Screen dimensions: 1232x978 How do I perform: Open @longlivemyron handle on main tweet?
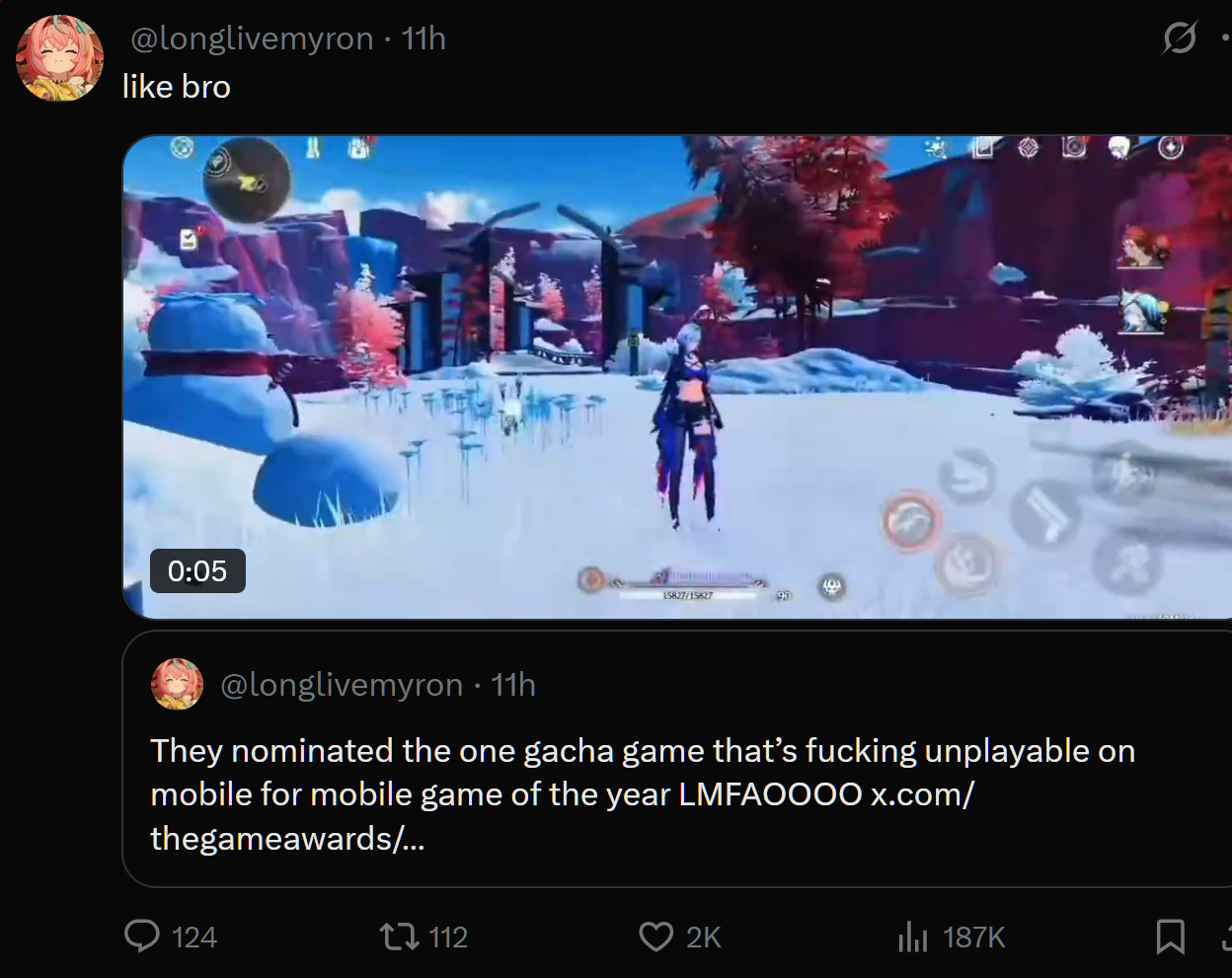point(253,38)
